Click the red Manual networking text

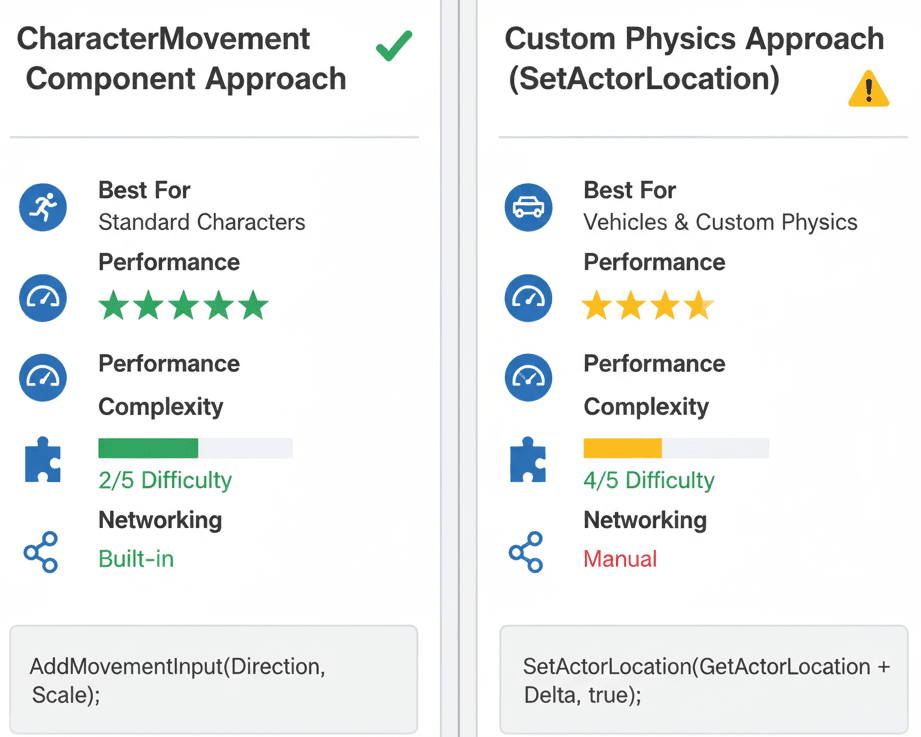(x=620, y=559)
